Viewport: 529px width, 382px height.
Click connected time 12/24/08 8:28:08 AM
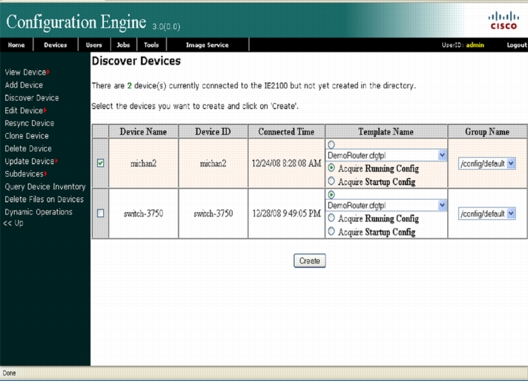tap(286, 164)
